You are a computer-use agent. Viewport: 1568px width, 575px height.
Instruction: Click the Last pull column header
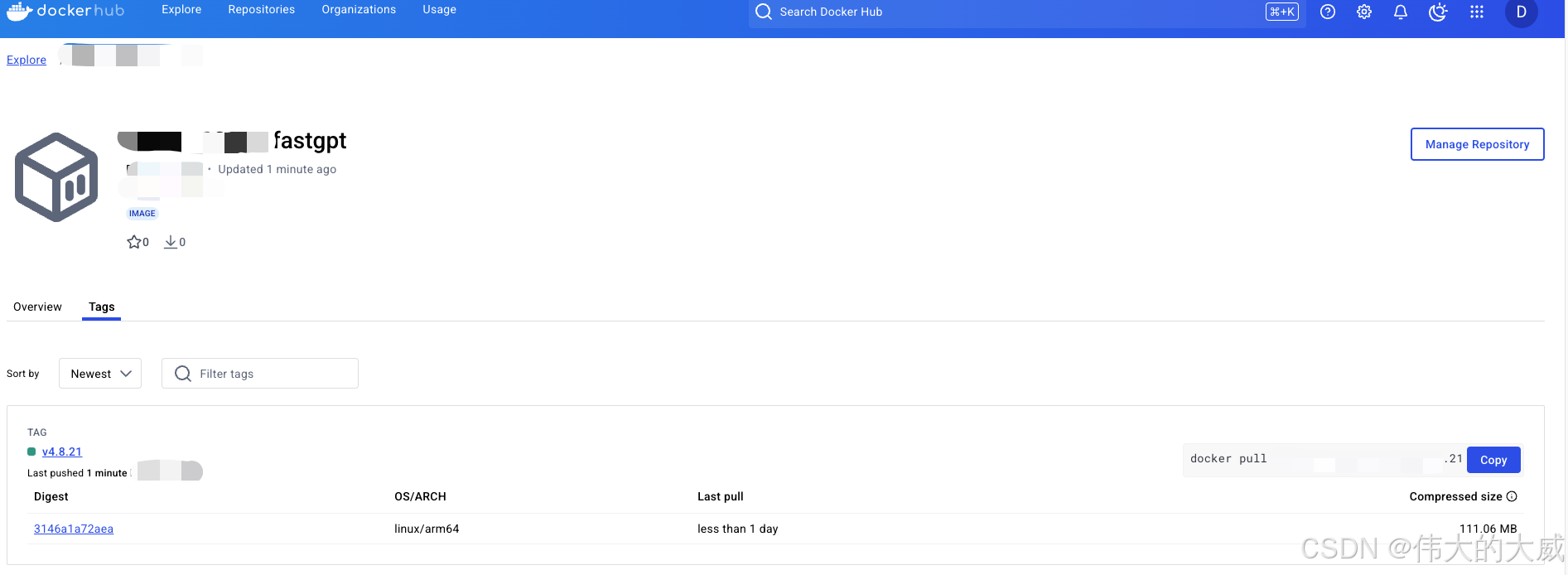tap(721, 496)
